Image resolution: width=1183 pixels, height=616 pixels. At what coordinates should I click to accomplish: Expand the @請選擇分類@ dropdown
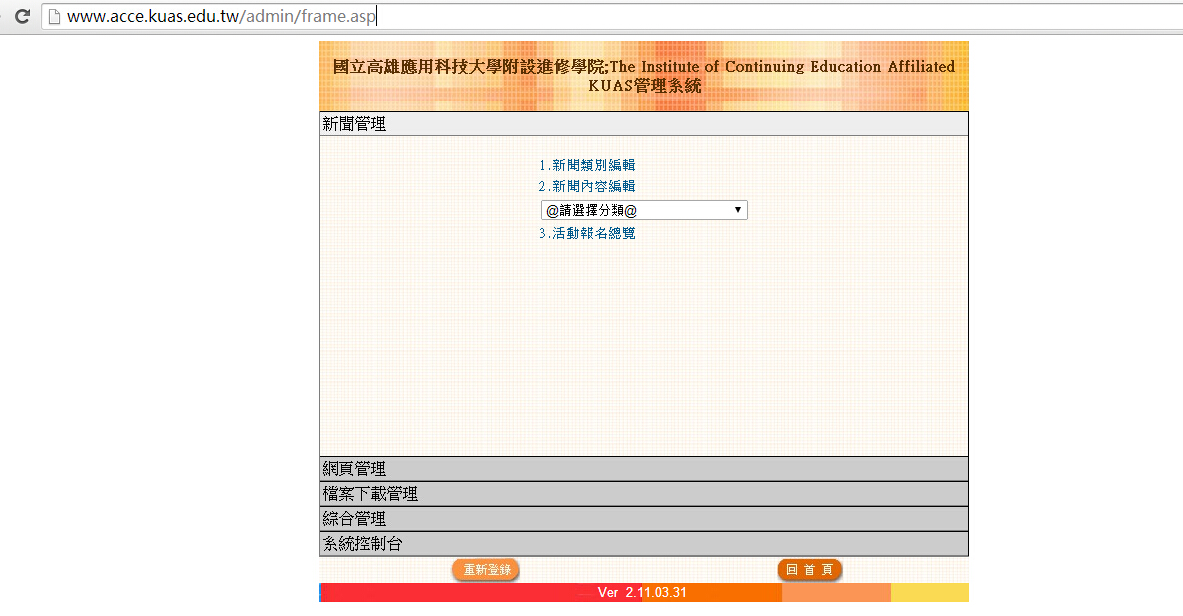pos(644,210)
